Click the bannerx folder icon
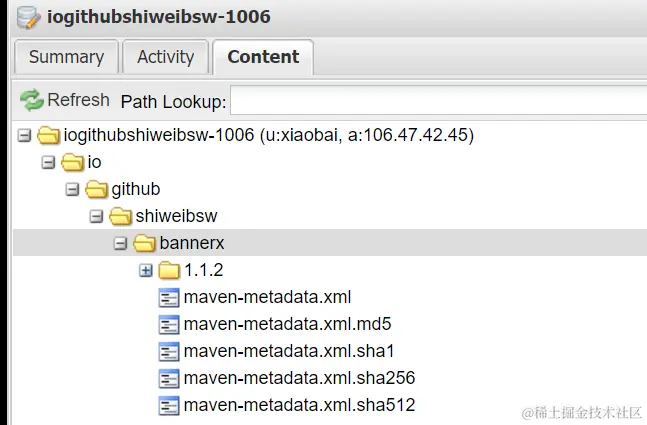647x425 pixels. pos(145,243)
